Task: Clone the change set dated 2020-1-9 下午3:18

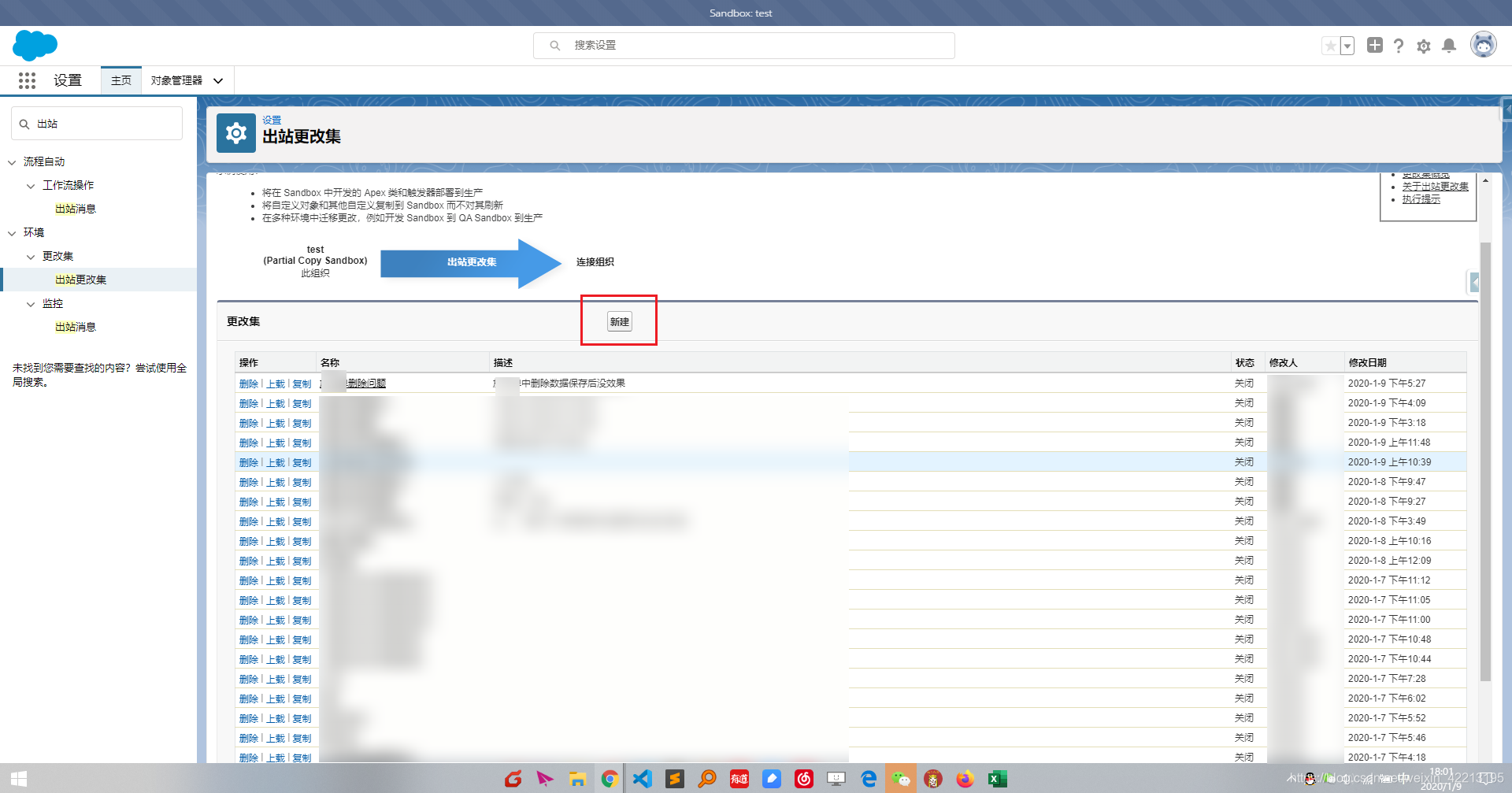Action: coord(302,423)
